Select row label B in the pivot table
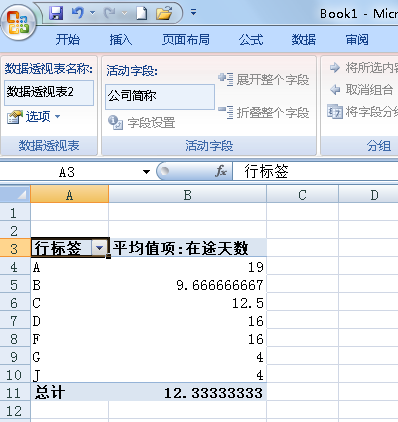 pos(69,285)
